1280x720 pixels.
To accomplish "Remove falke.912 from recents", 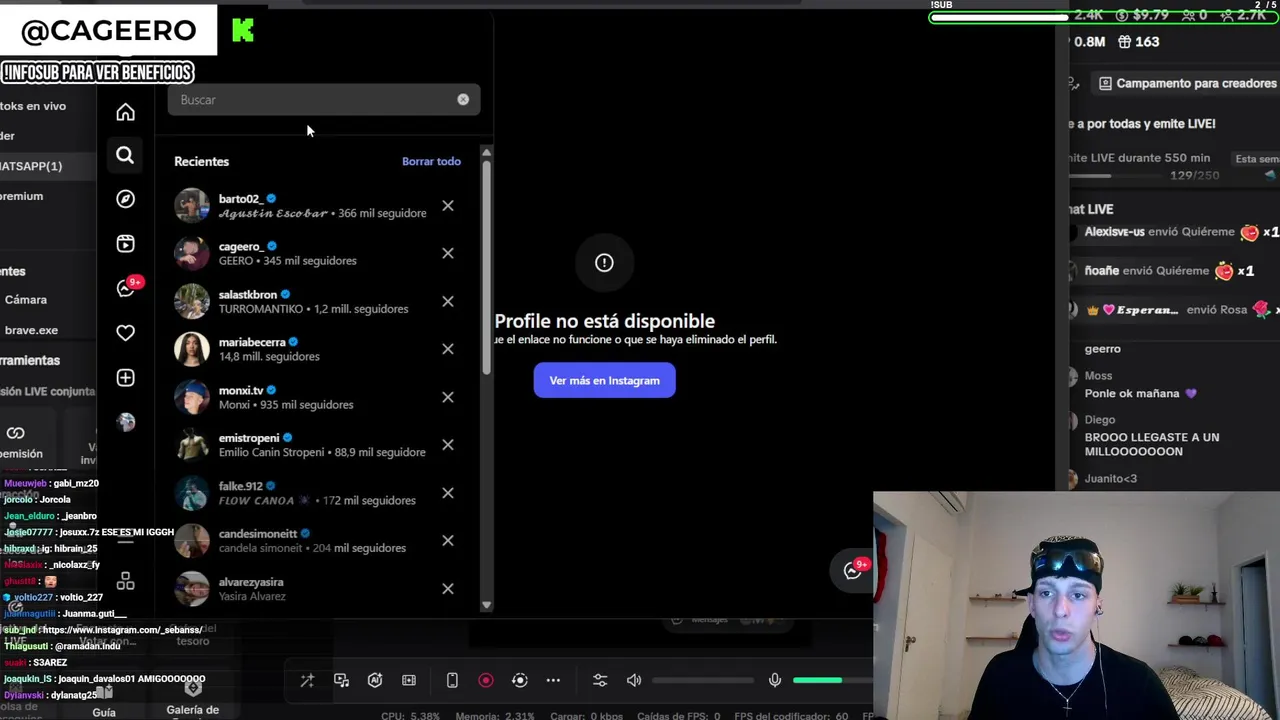I will click(448, 493).
